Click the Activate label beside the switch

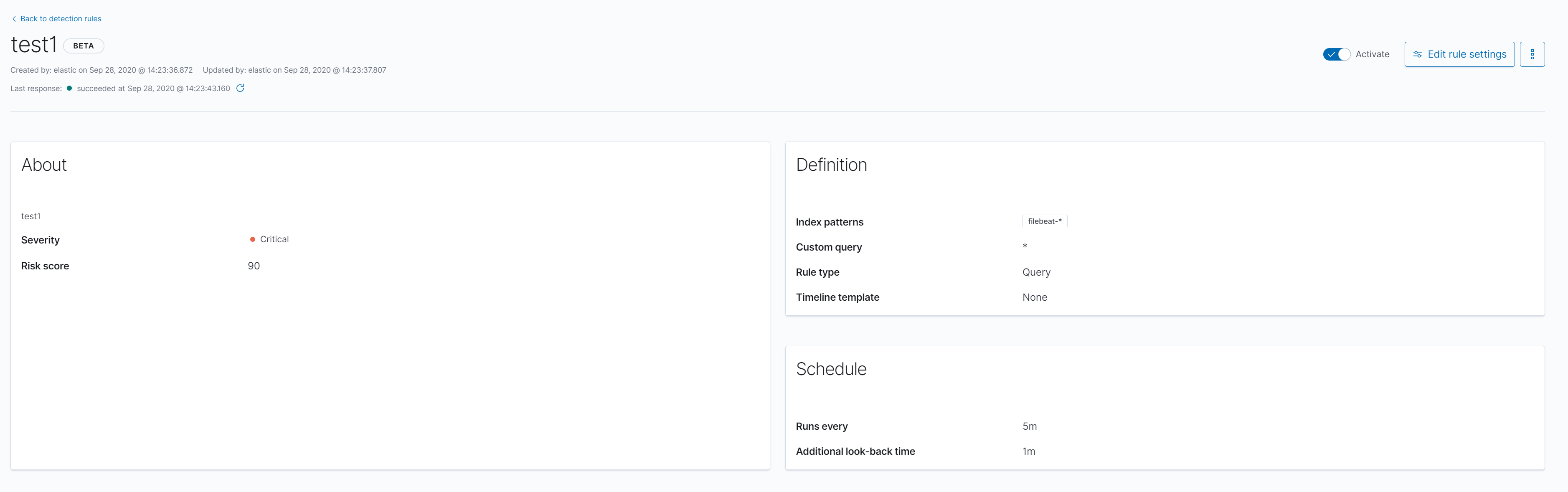pyautogui.click(x=1372, y=54)
